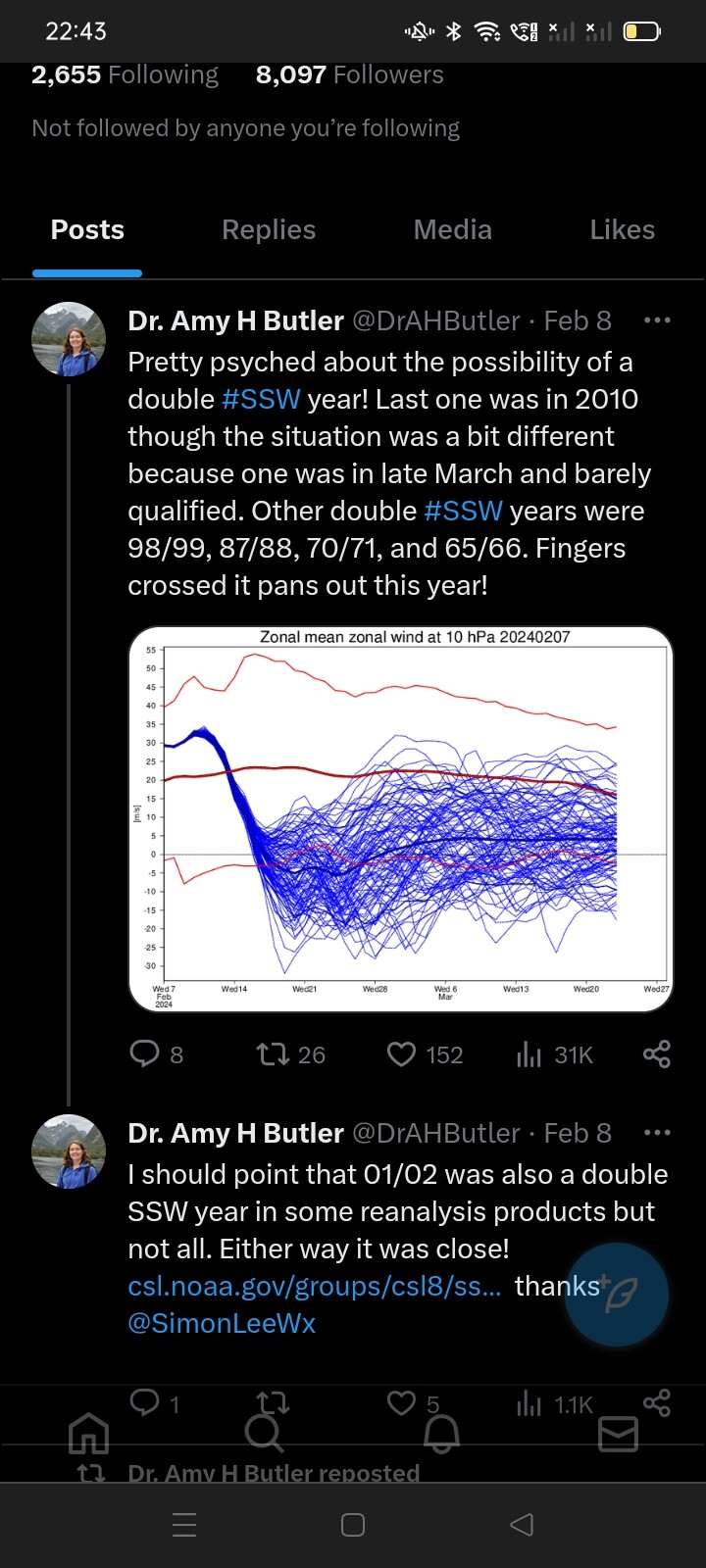Like the double SSW tweet
Screen dimensions: 706x1568
click(x=402, y=1053)
